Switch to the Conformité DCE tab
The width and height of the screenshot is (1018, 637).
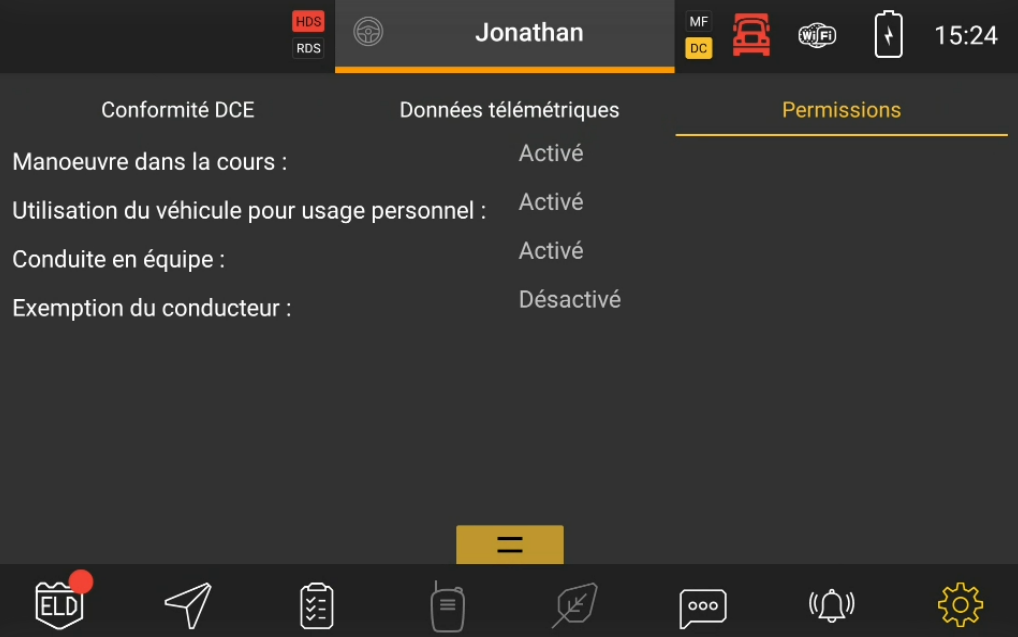click(x=178, y=110)
